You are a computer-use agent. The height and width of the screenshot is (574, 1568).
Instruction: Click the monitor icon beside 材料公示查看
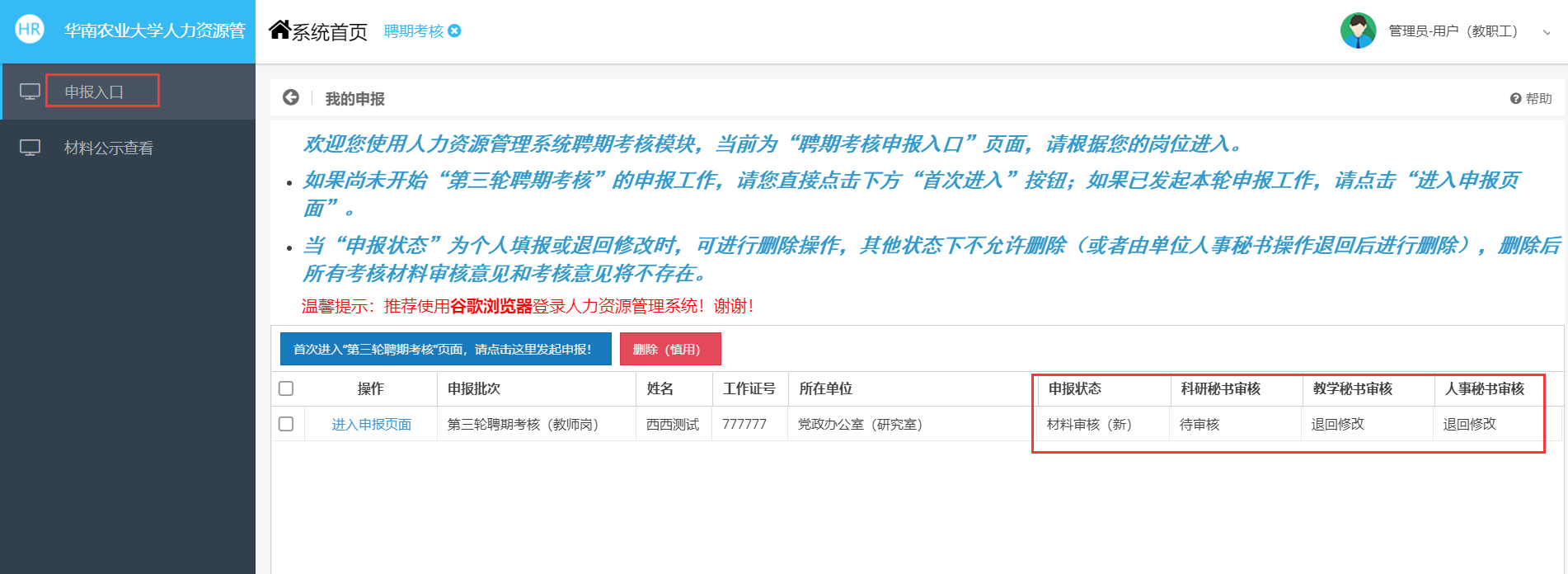(x=30, y=148)
